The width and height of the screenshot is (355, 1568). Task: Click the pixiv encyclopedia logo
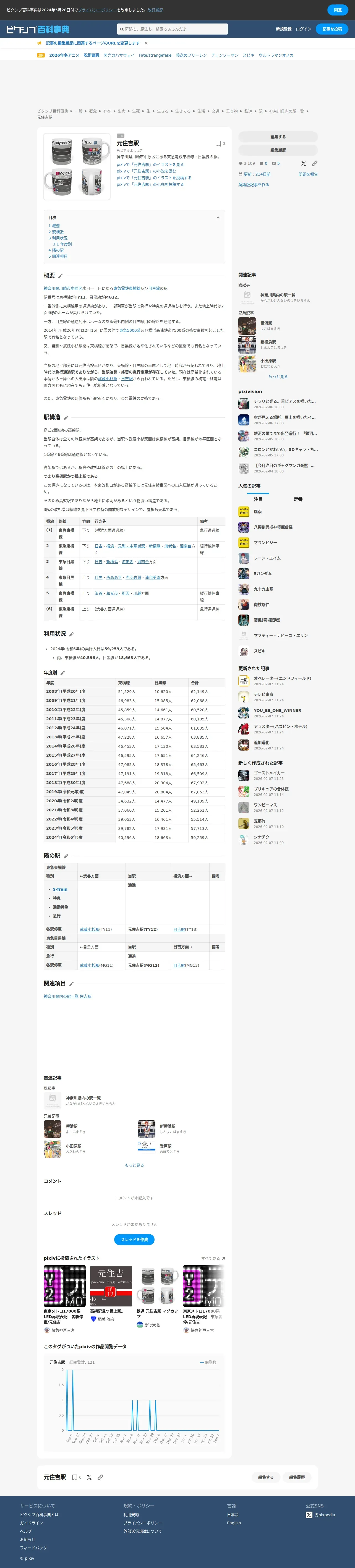(38, 29)
